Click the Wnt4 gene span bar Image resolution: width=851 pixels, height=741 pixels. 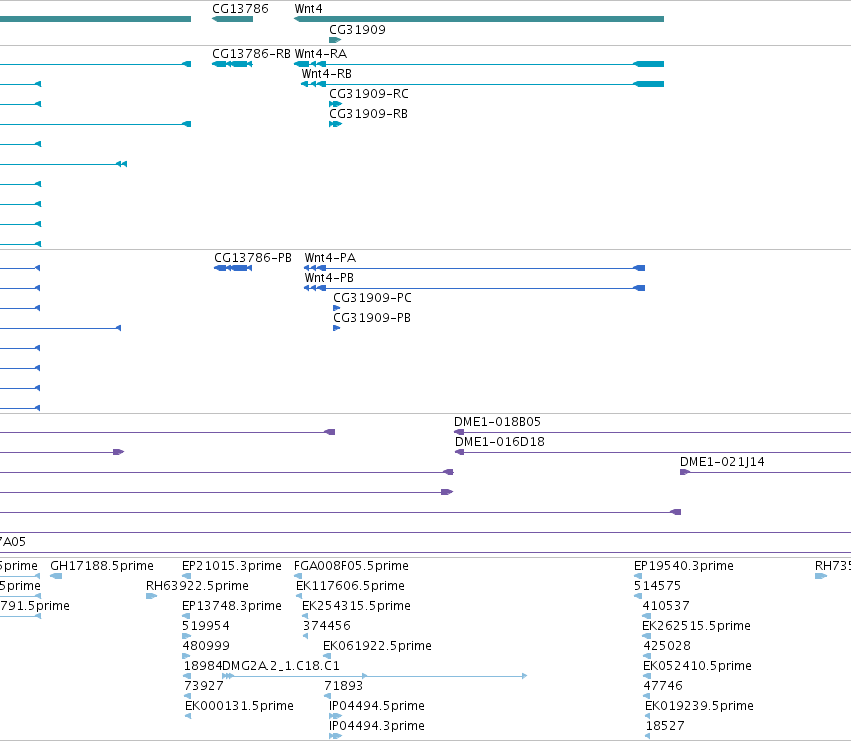(x=479, y=19)
